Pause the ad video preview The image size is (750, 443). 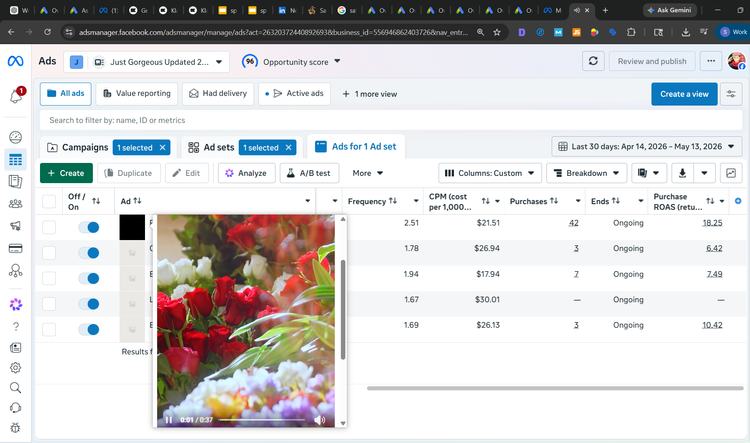168,420
